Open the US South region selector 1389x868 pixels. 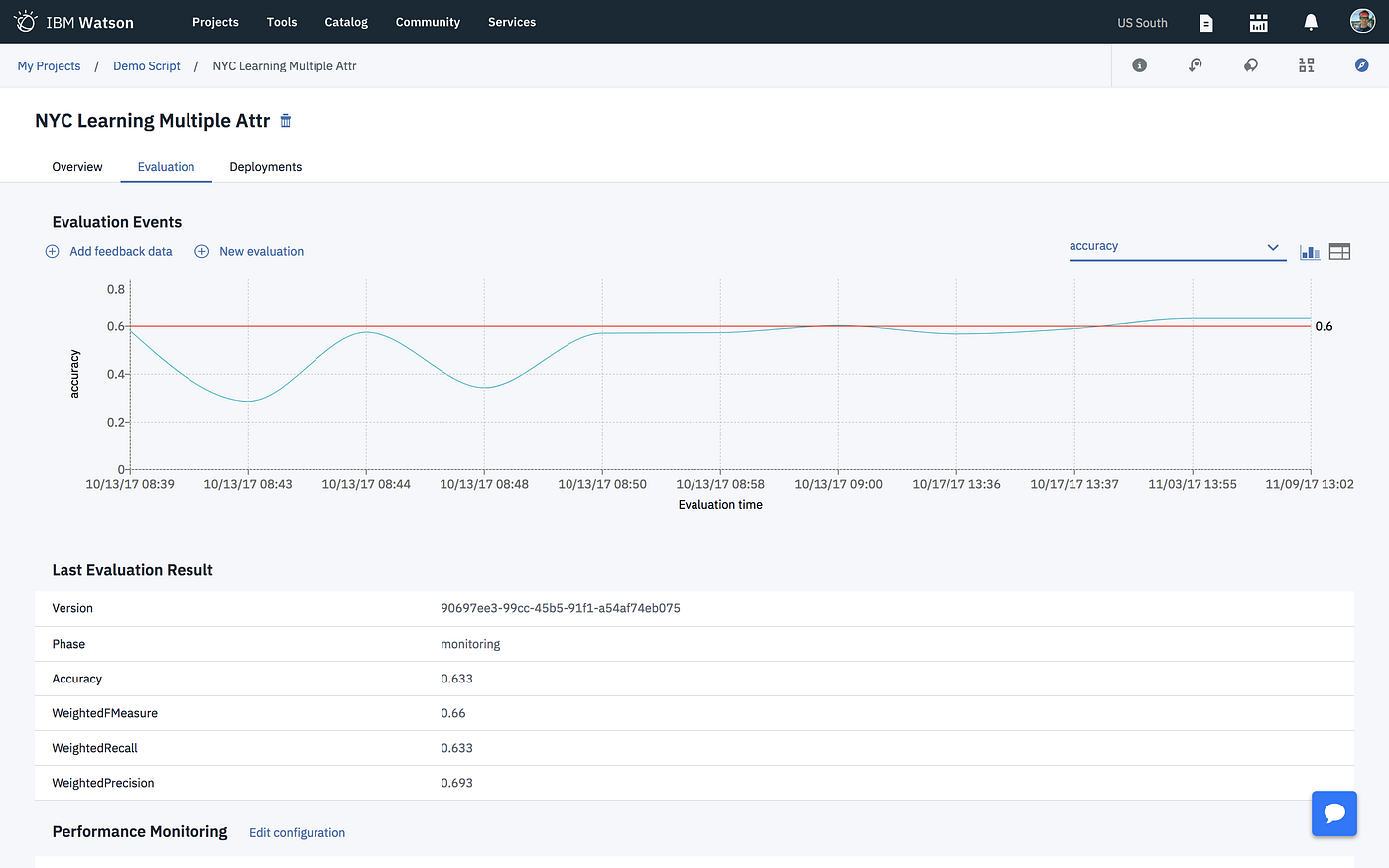pos(1141,22)
